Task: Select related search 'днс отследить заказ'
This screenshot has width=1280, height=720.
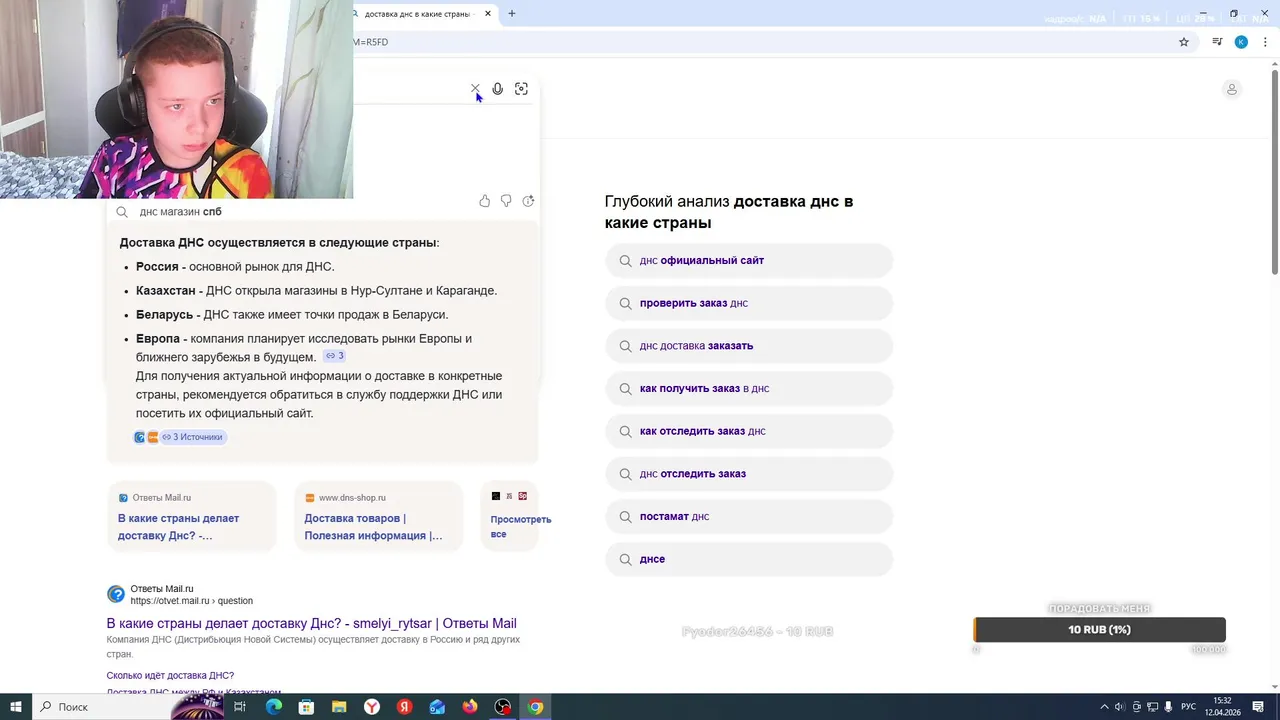Action: pos(749,474)
